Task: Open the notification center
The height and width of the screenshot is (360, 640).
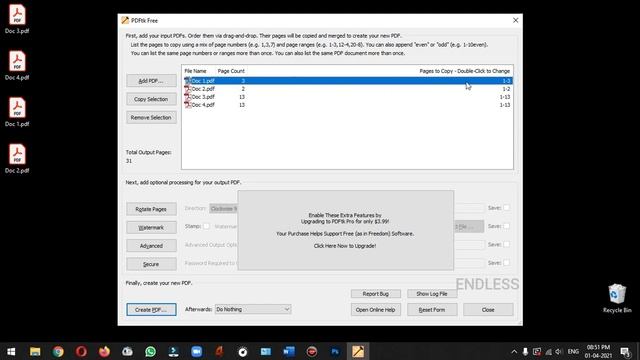Action: click(626, 351)
